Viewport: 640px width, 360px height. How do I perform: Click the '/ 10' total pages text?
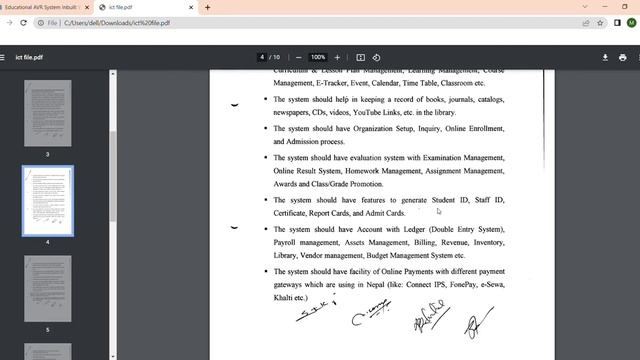[275, 58]
